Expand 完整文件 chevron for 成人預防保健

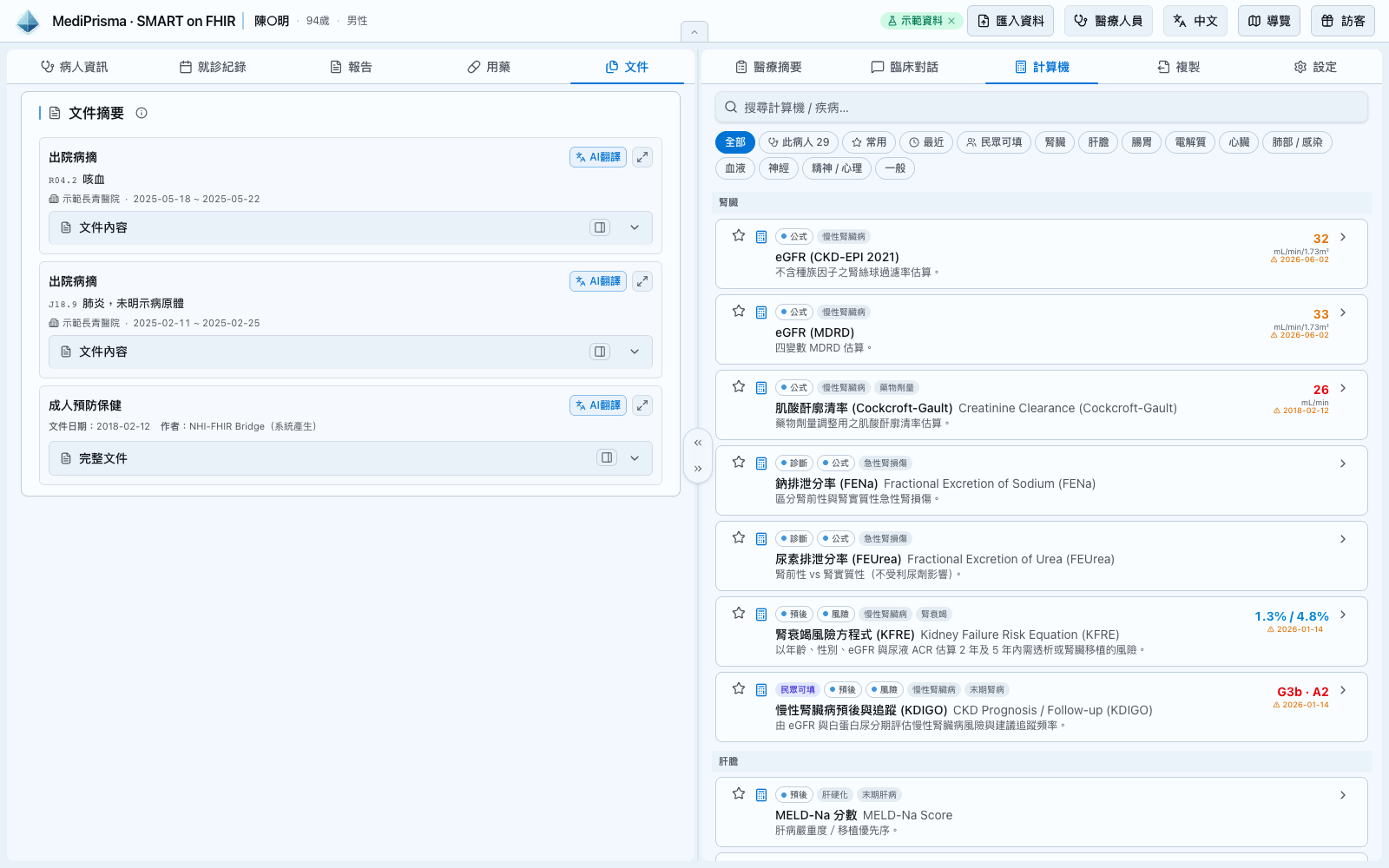(x=635, y=458)
